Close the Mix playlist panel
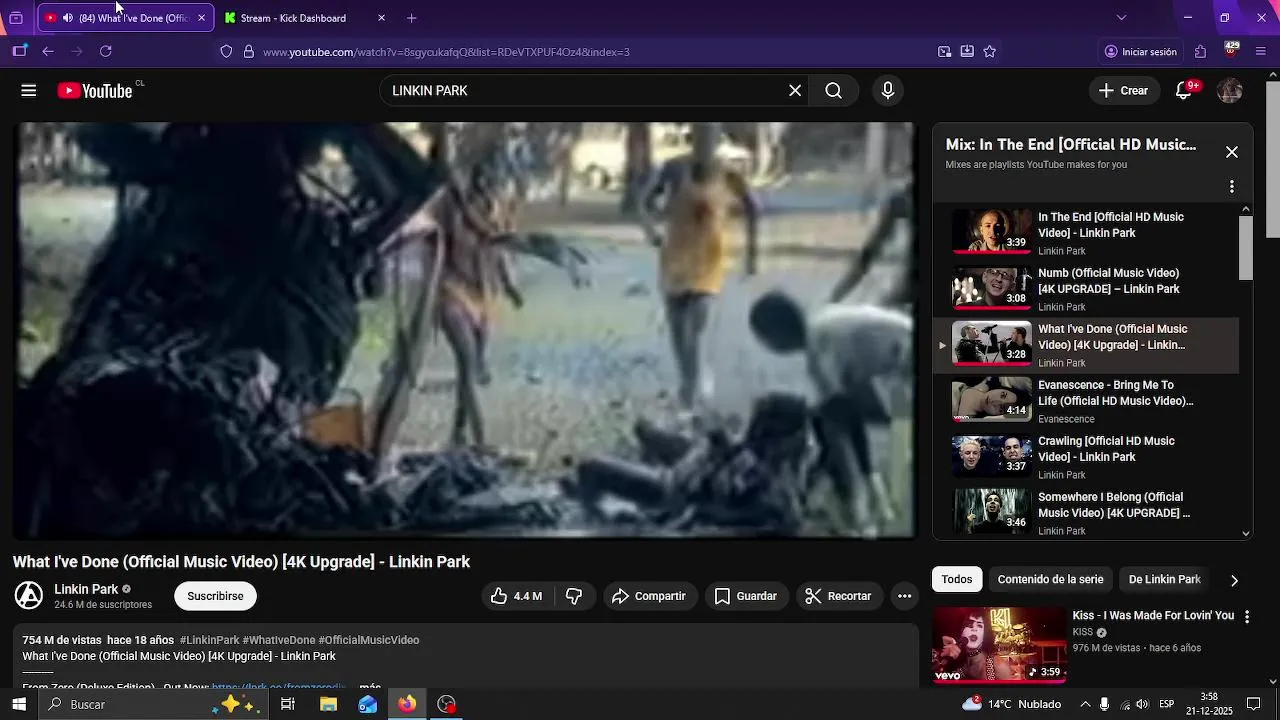Viewport: 1280px width, 720px height. tap(1232, 152)
